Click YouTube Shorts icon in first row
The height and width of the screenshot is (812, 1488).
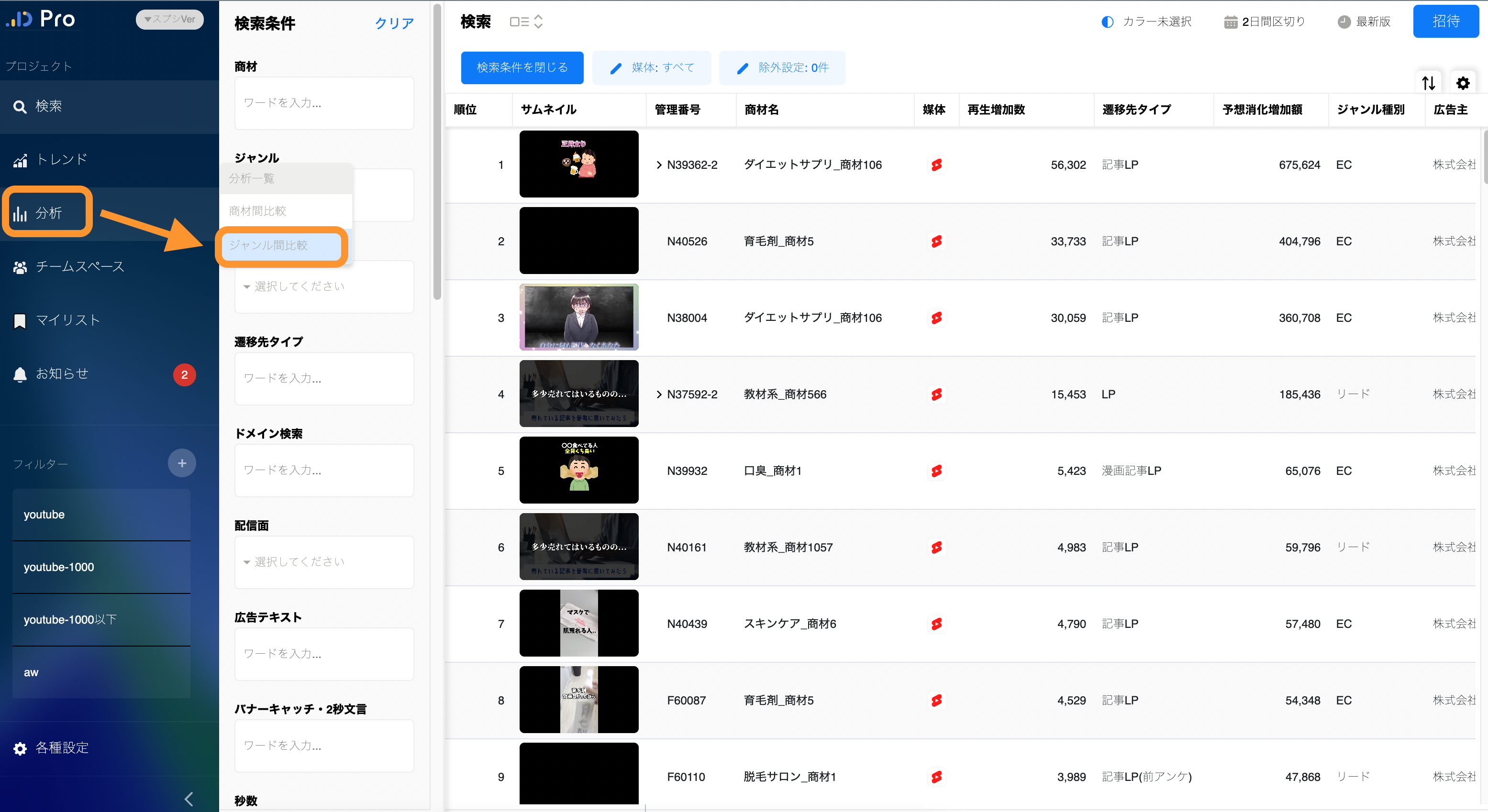coord(936,165)
